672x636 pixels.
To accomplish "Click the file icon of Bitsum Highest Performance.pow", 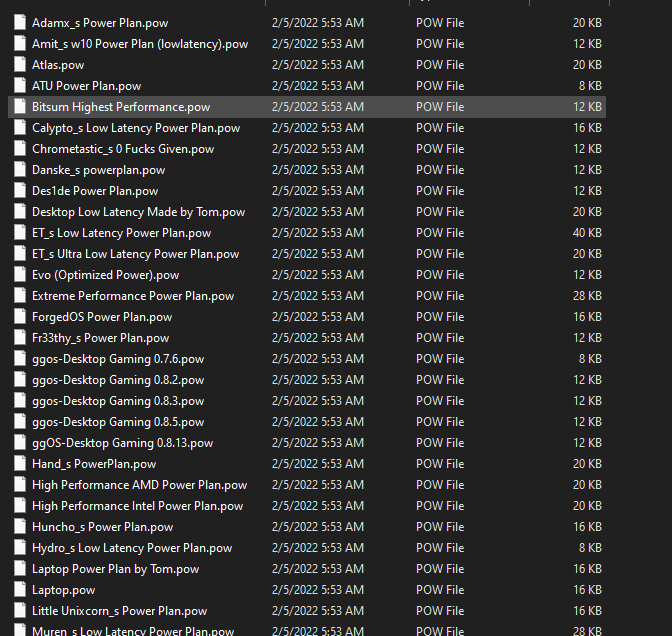I will tap(20, 106).
